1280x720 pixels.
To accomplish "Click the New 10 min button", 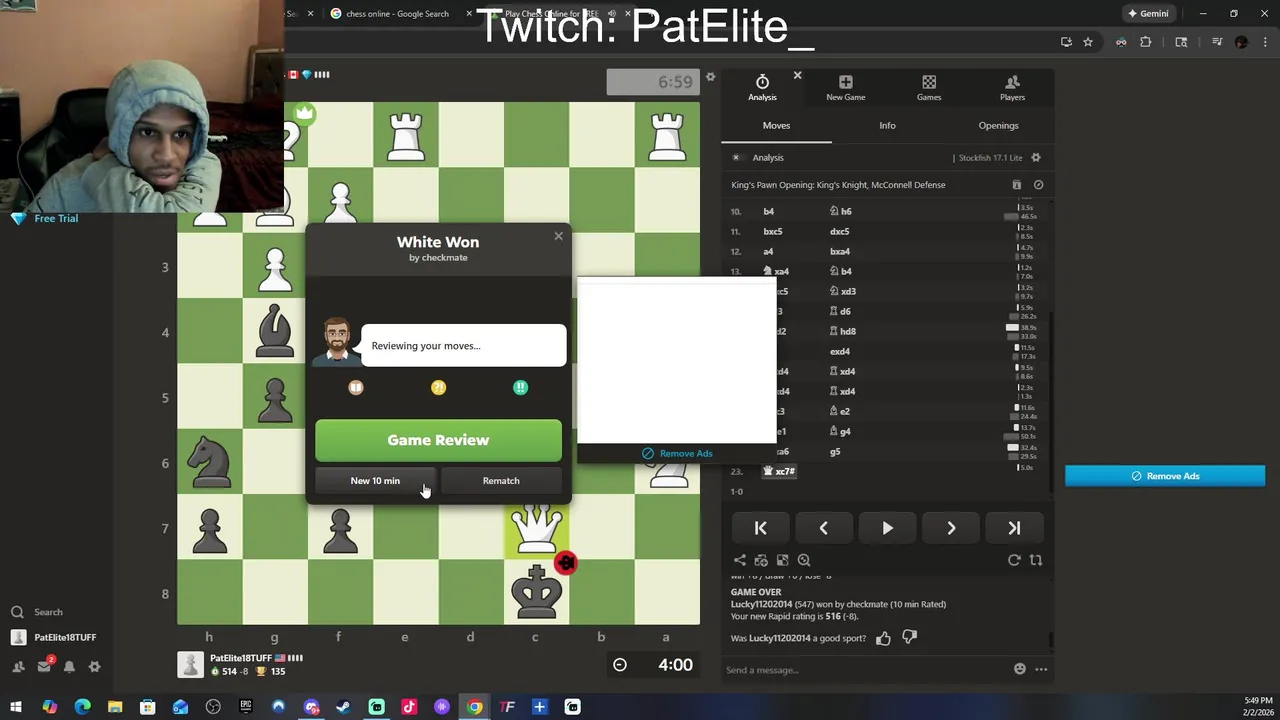I will pos(375,481).
